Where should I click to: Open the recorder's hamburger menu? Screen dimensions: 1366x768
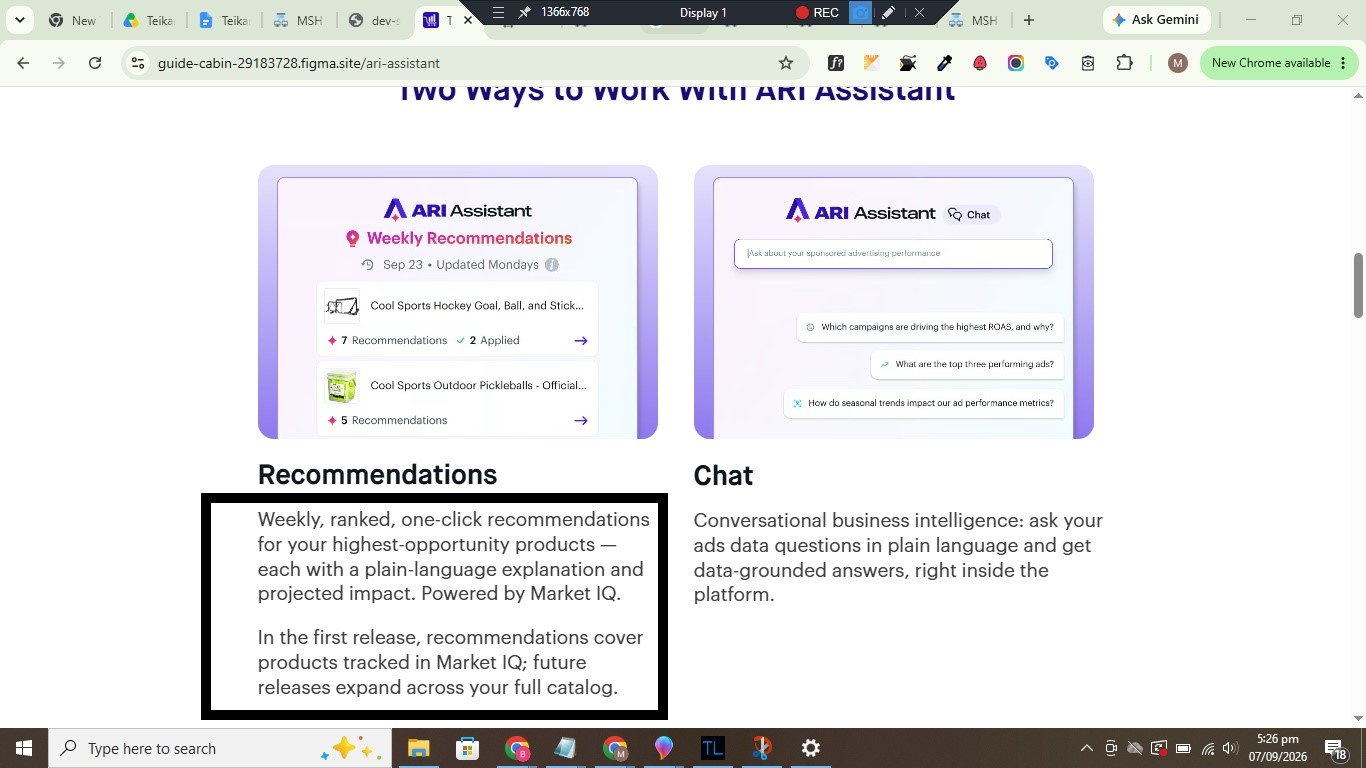click(498, 13)
